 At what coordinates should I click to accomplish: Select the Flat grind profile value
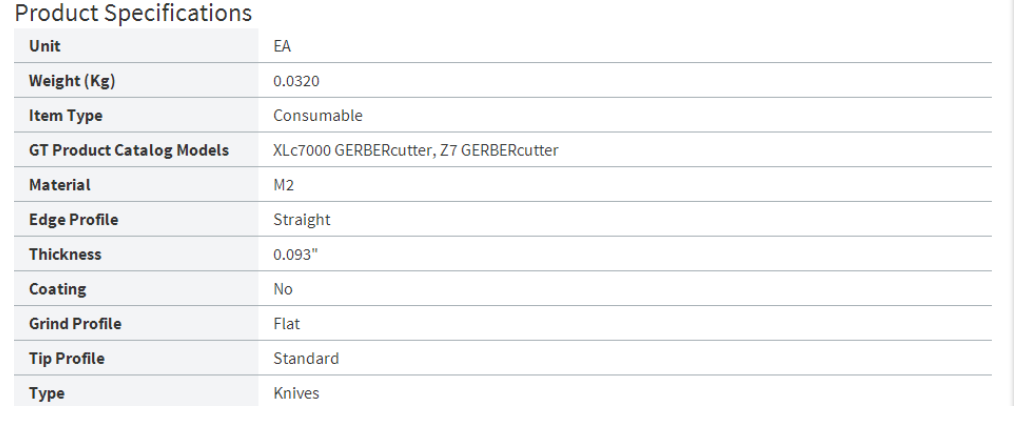287,324
